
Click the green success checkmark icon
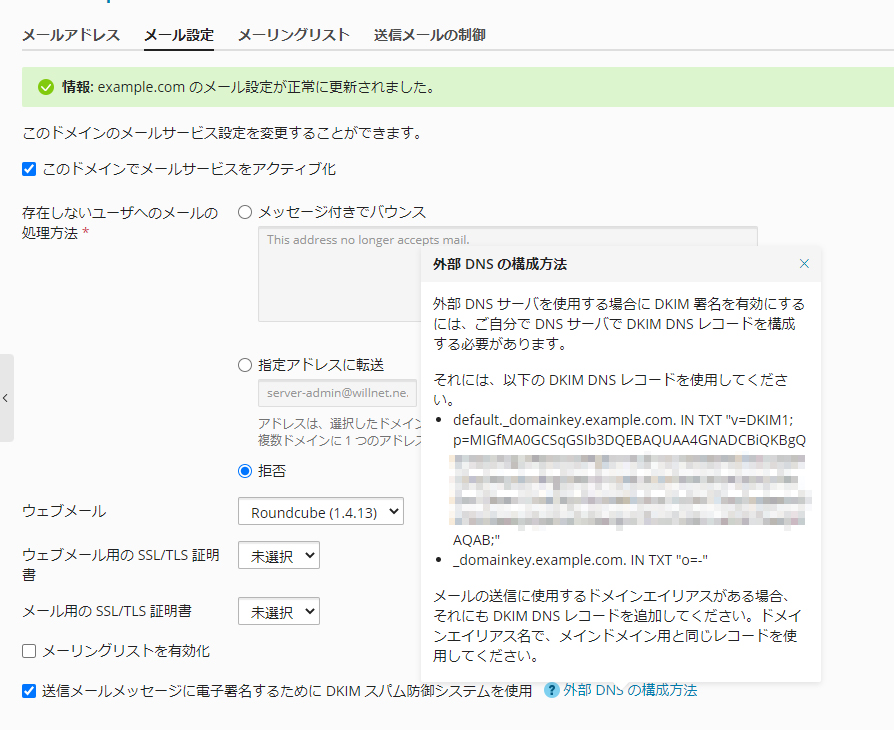(45, 87)
